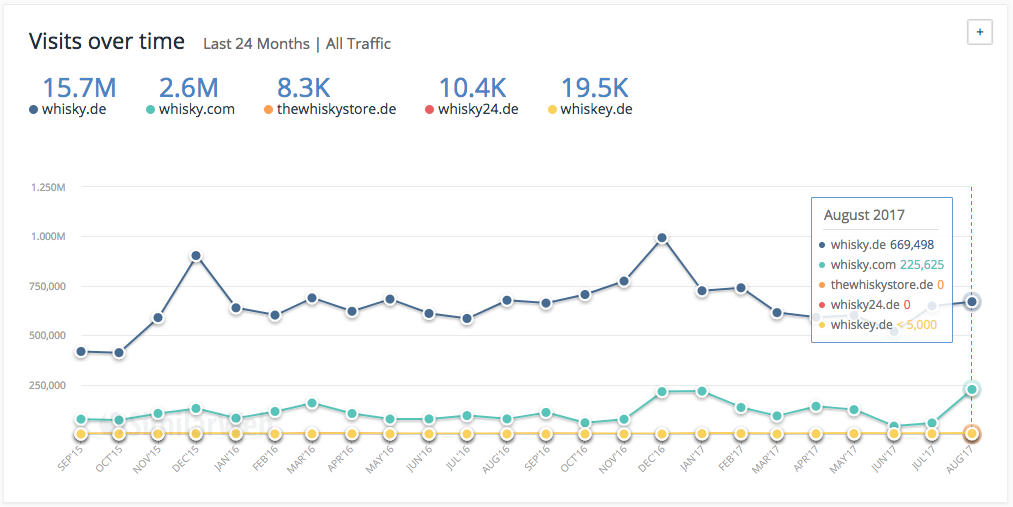Click the Last 24 Months label

(x=256, y=44)
